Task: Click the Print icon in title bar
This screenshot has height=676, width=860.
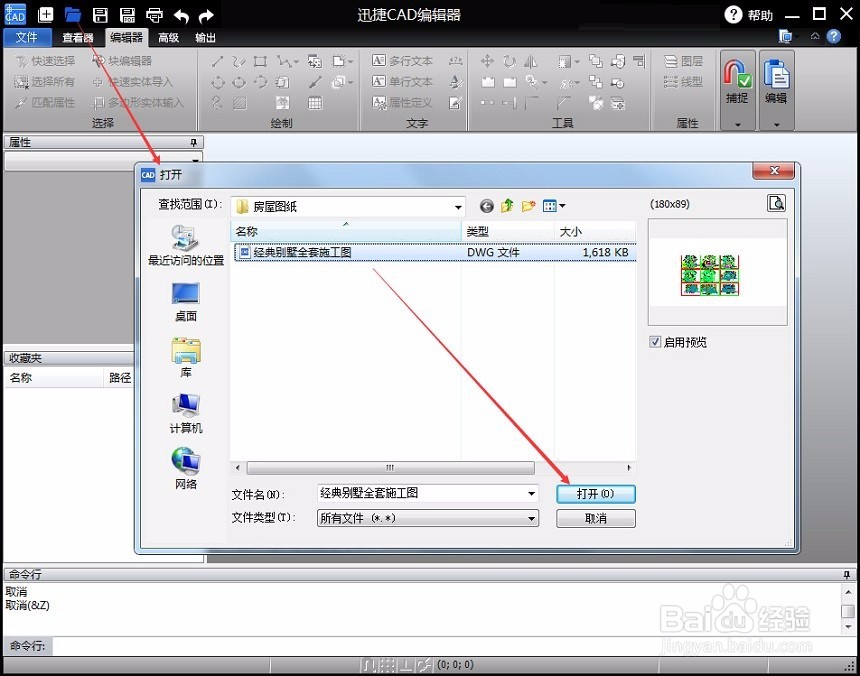Action: pos(154,15)
